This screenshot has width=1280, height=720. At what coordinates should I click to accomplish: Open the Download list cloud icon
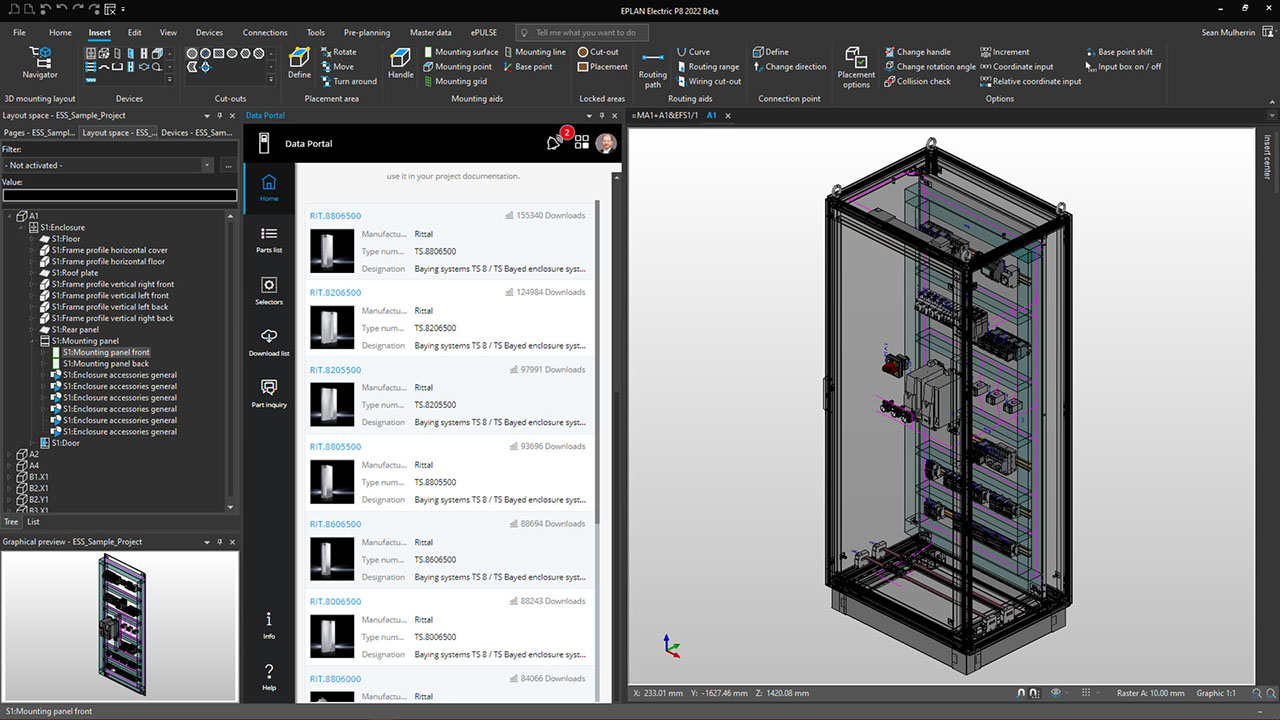(x=268, y=342)
